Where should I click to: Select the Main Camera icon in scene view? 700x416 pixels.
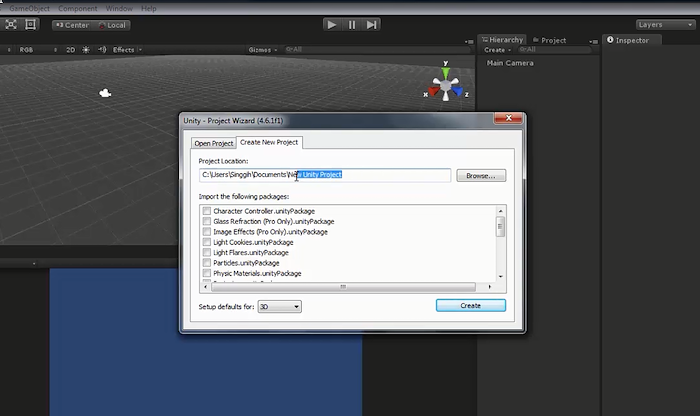[105, 93]
